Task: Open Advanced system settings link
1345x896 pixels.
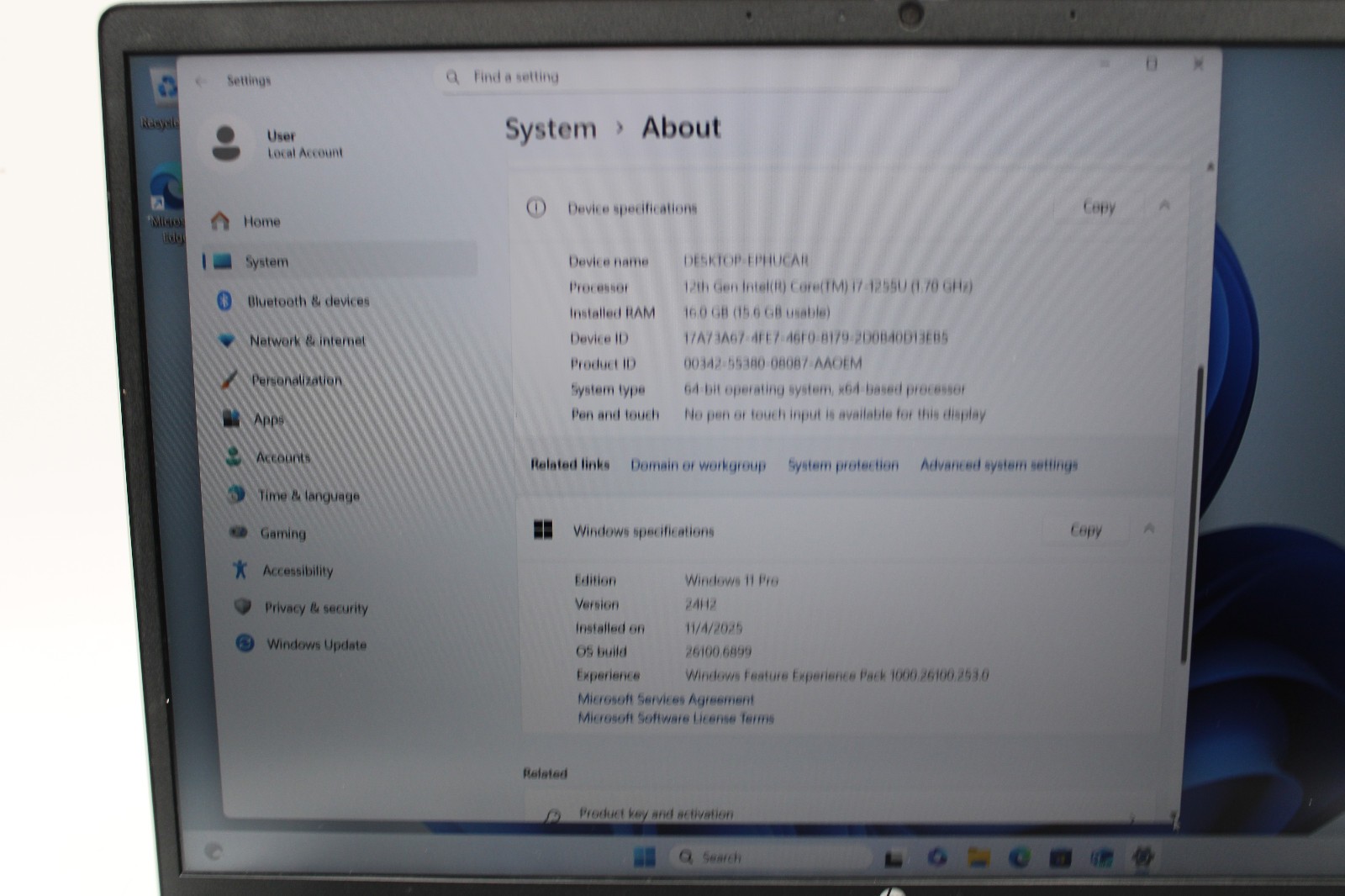Action: pyautogui.click(x=999, y=465)
